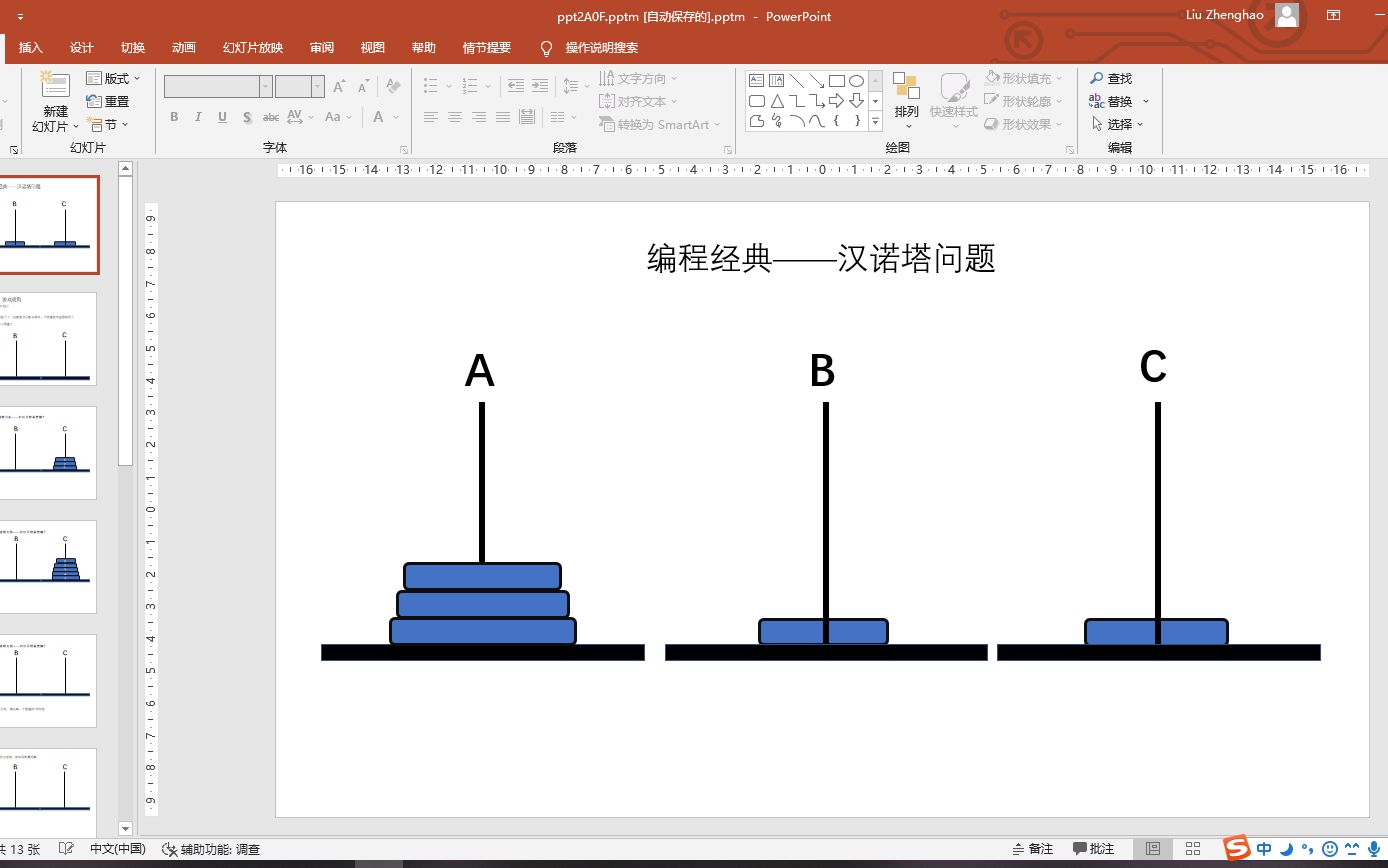Open the font name combo box
1388x868 pixels.
(x=218, y=87)
